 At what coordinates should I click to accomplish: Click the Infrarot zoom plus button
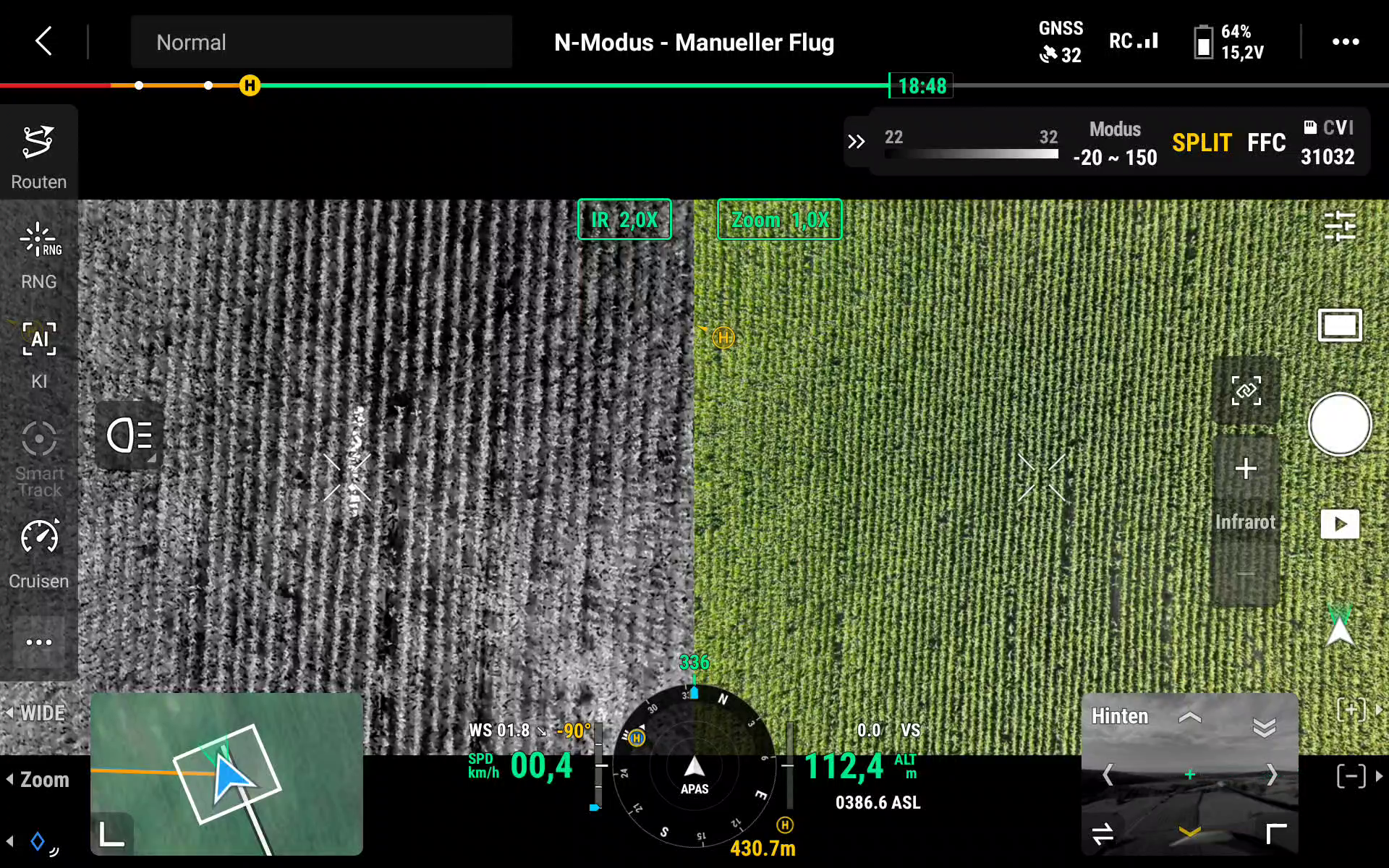1246,469
